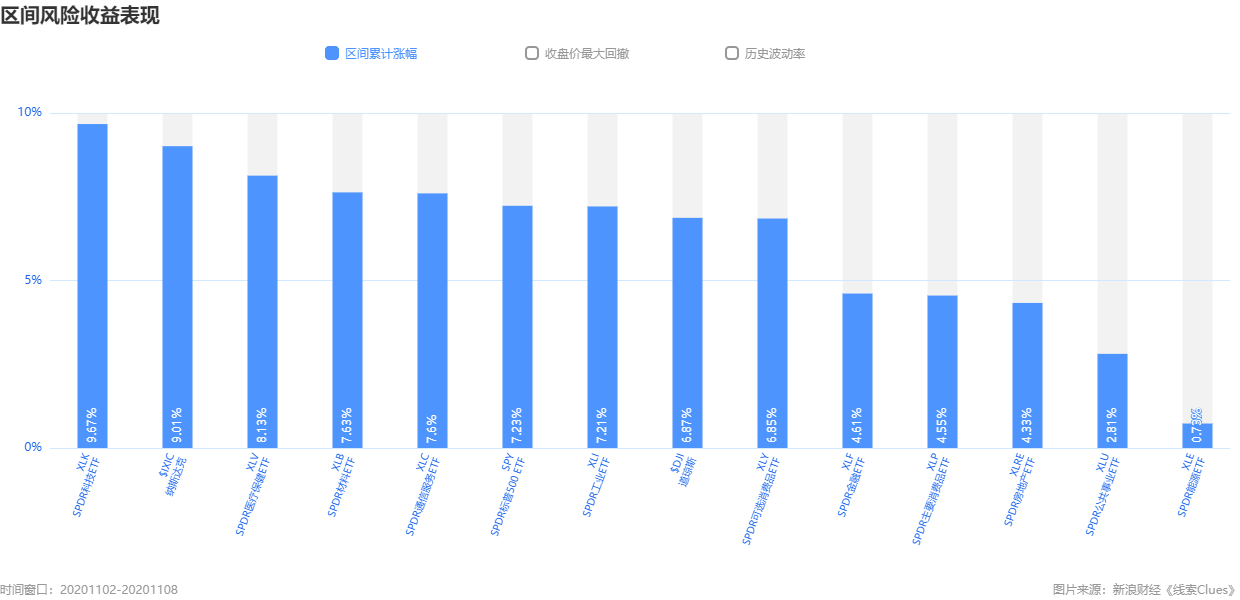Click the 区间风险收益表现 chart title

click(x=80, y=15)
